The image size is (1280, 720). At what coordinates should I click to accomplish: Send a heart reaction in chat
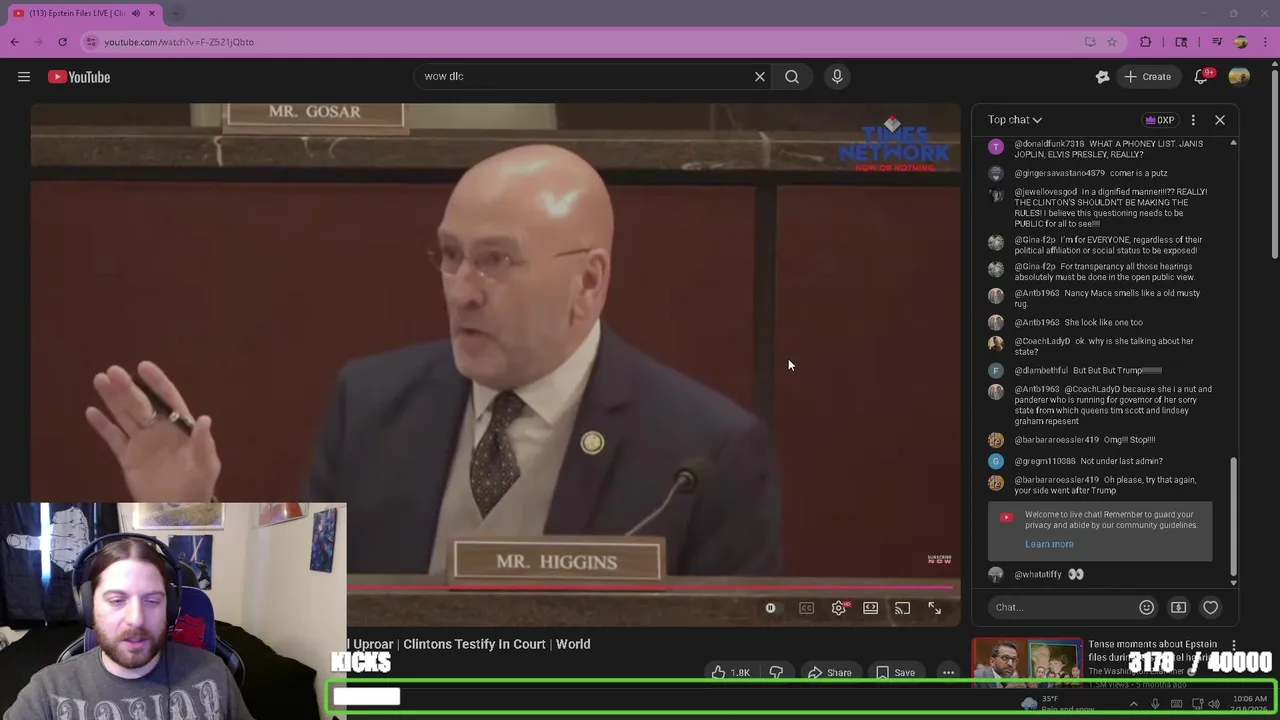pyautogui.click(x=1211, y=607)
